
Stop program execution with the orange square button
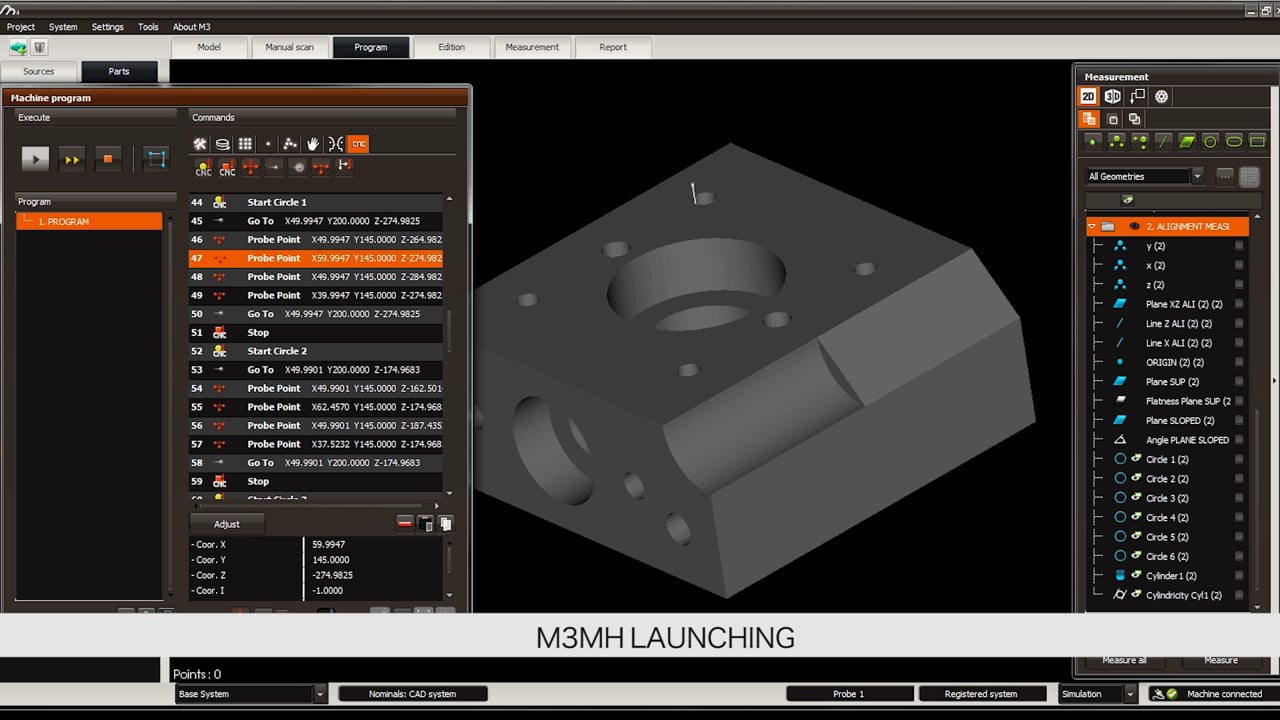(108, 158)
